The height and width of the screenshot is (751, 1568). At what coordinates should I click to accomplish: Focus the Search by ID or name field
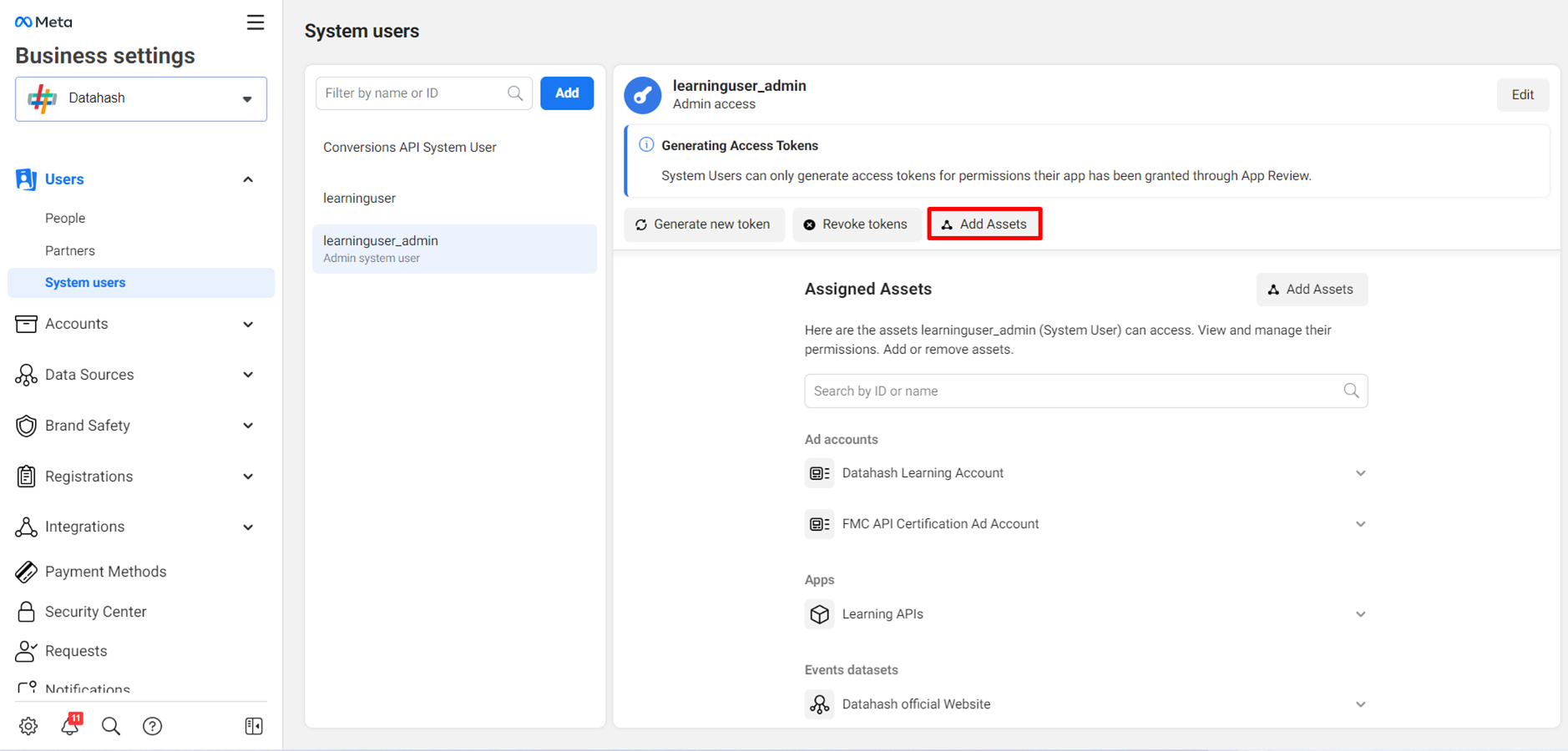[x=1085, y=391]
